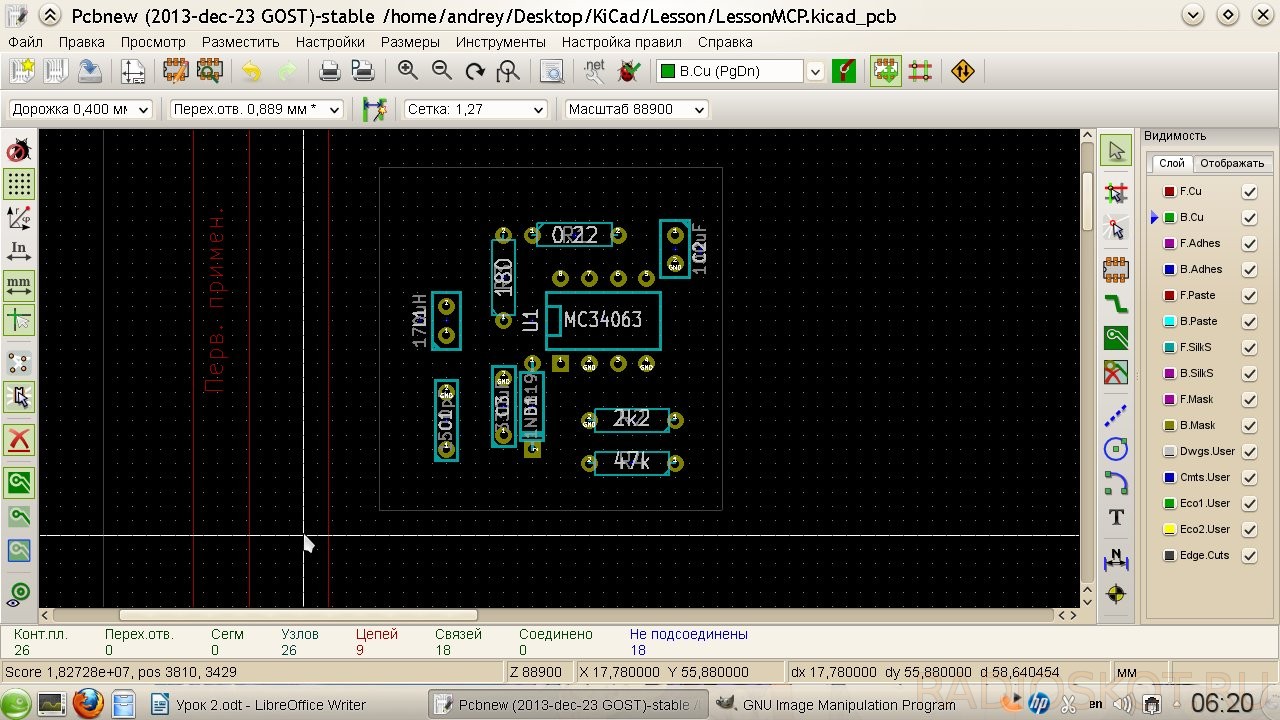The width and height of the screenshot is (1280, 720).
Task: Toggle Edge.Cuts layer visibility checkbox
Action: 1249,555
